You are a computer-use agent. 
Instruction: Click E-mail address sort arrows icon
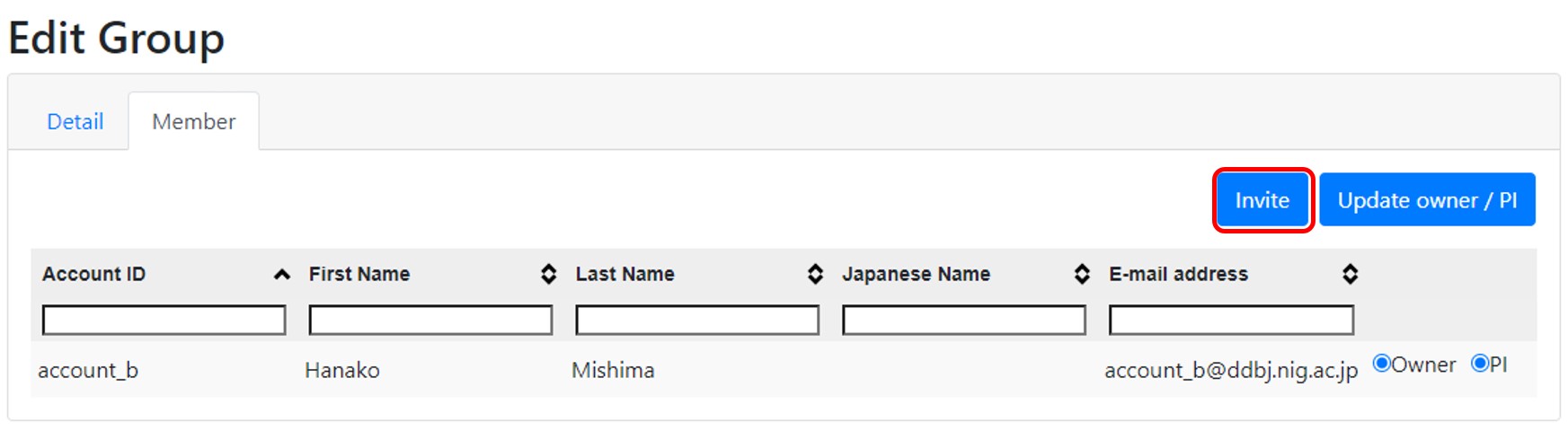(x=1350, y=274)
